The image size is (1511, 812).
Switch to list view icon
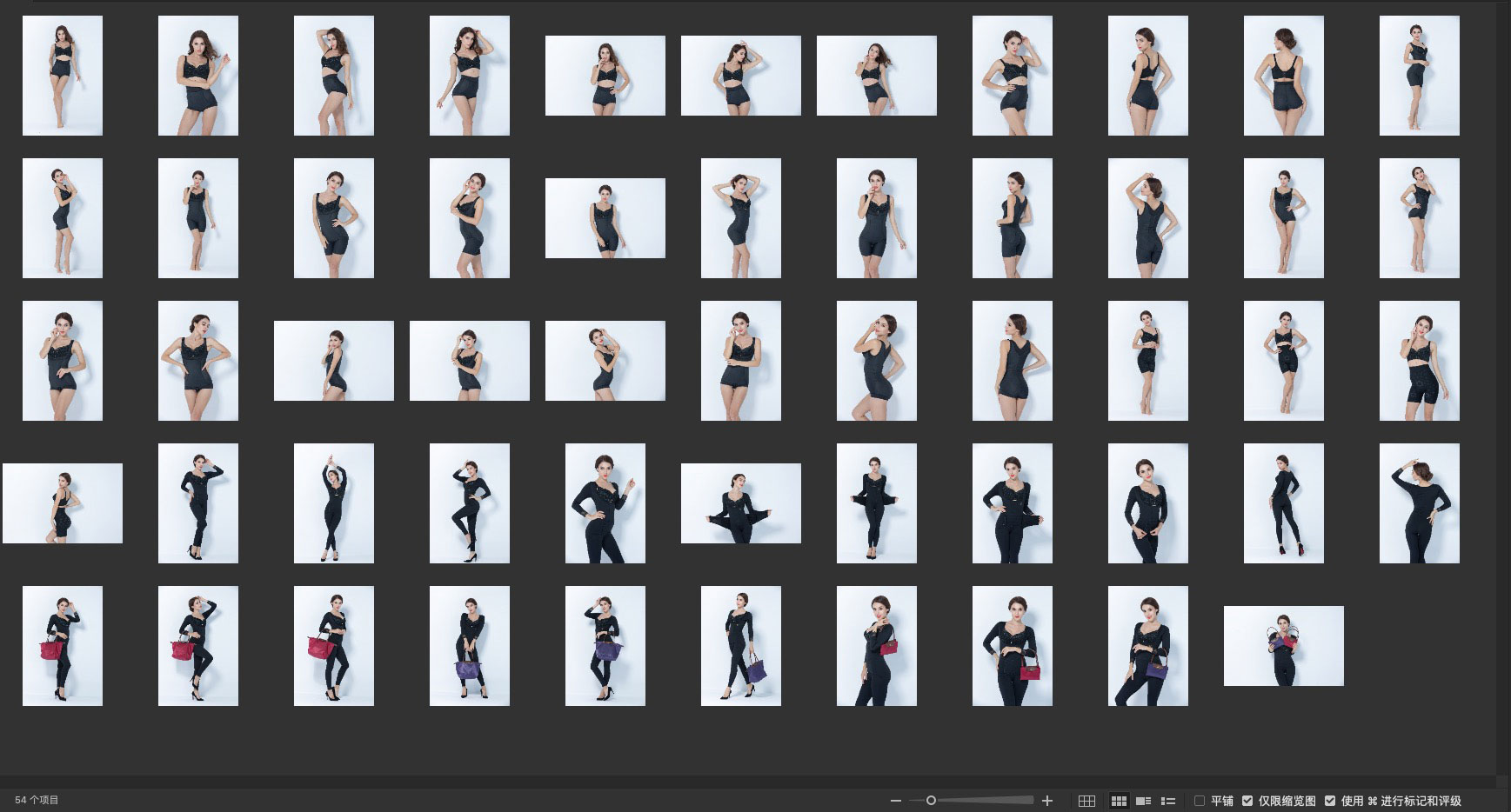(1168, 801)
